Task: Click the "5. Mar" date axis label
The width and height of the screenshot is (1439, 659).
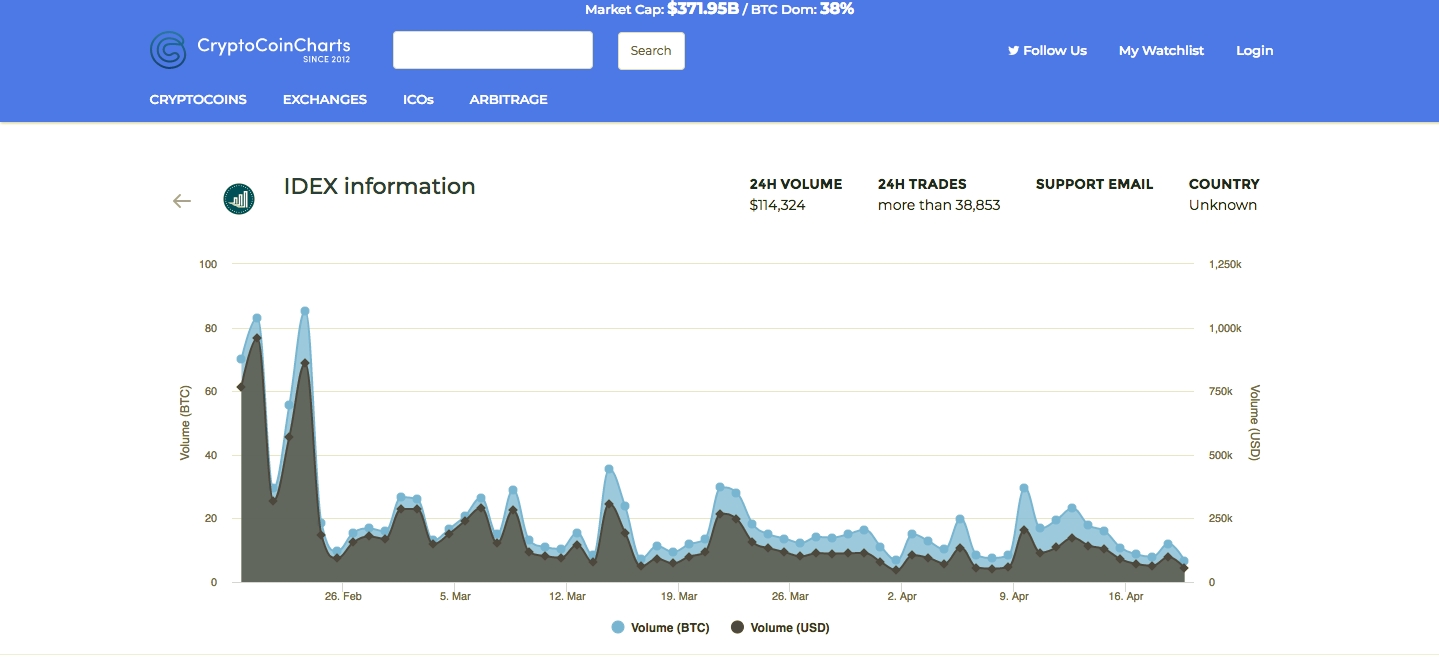Action: [455, 597]
